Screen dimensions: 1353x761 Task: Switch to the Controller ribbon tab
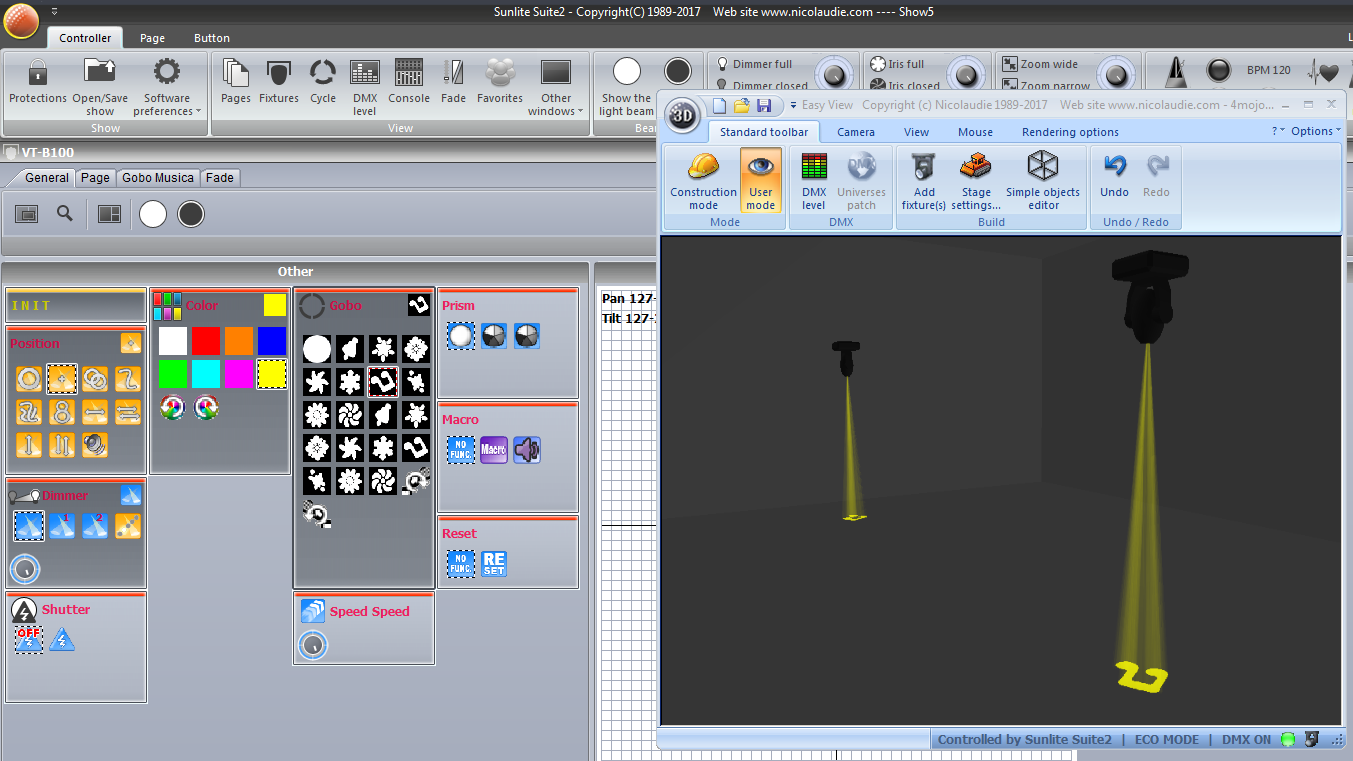click(x=85, y=38)
